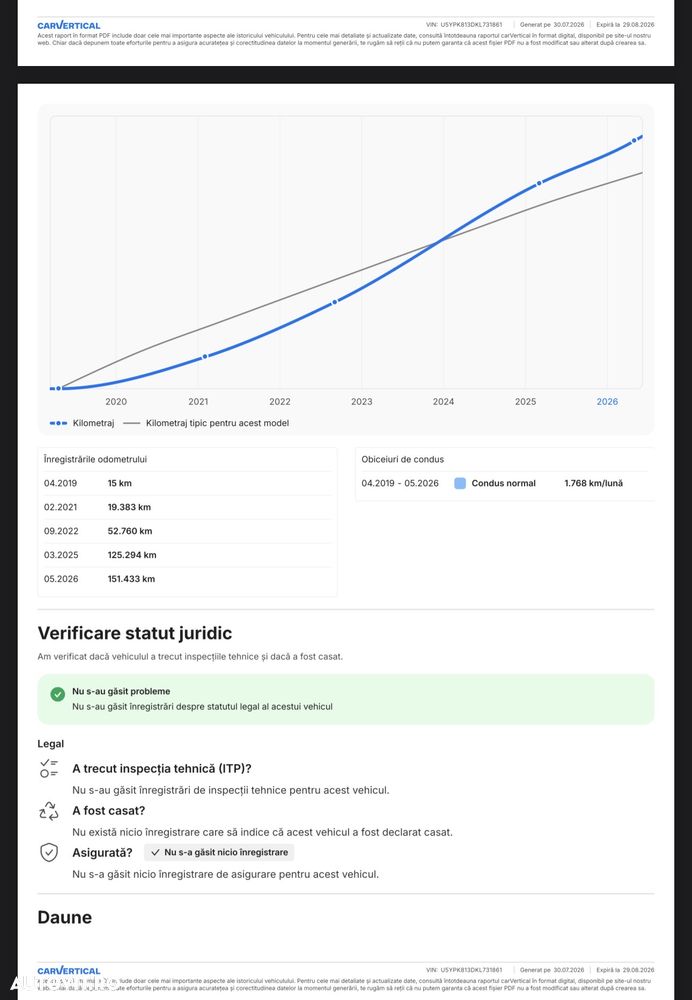Screen dimensions: 692x1000
Task: Click the green checkmark success icon
Action: (x=57, y=694)
